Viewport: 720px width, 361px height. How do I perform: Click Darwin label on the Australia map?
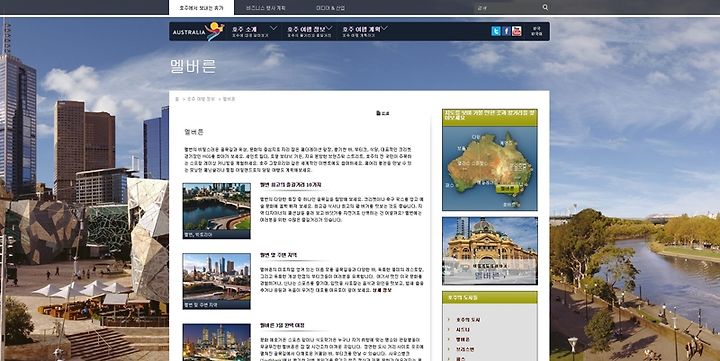476,137
